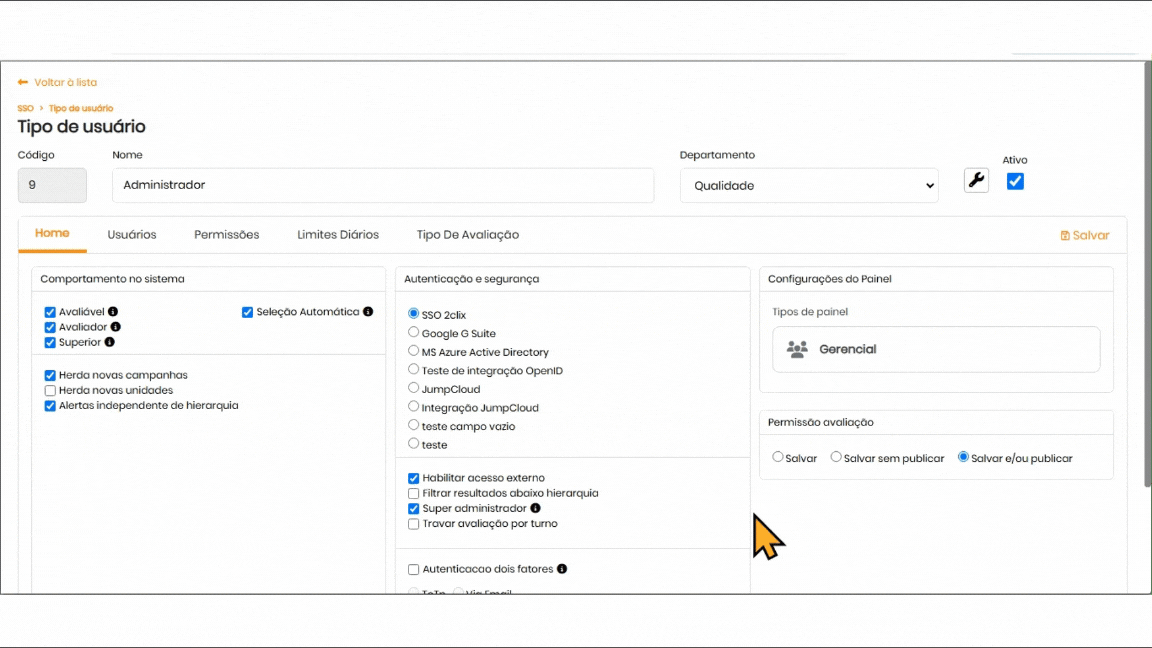Open the Tipo De Avaliação tab
Image resolution: width=1152 pixels, height=648 pixels.
[x=467, y=235]
